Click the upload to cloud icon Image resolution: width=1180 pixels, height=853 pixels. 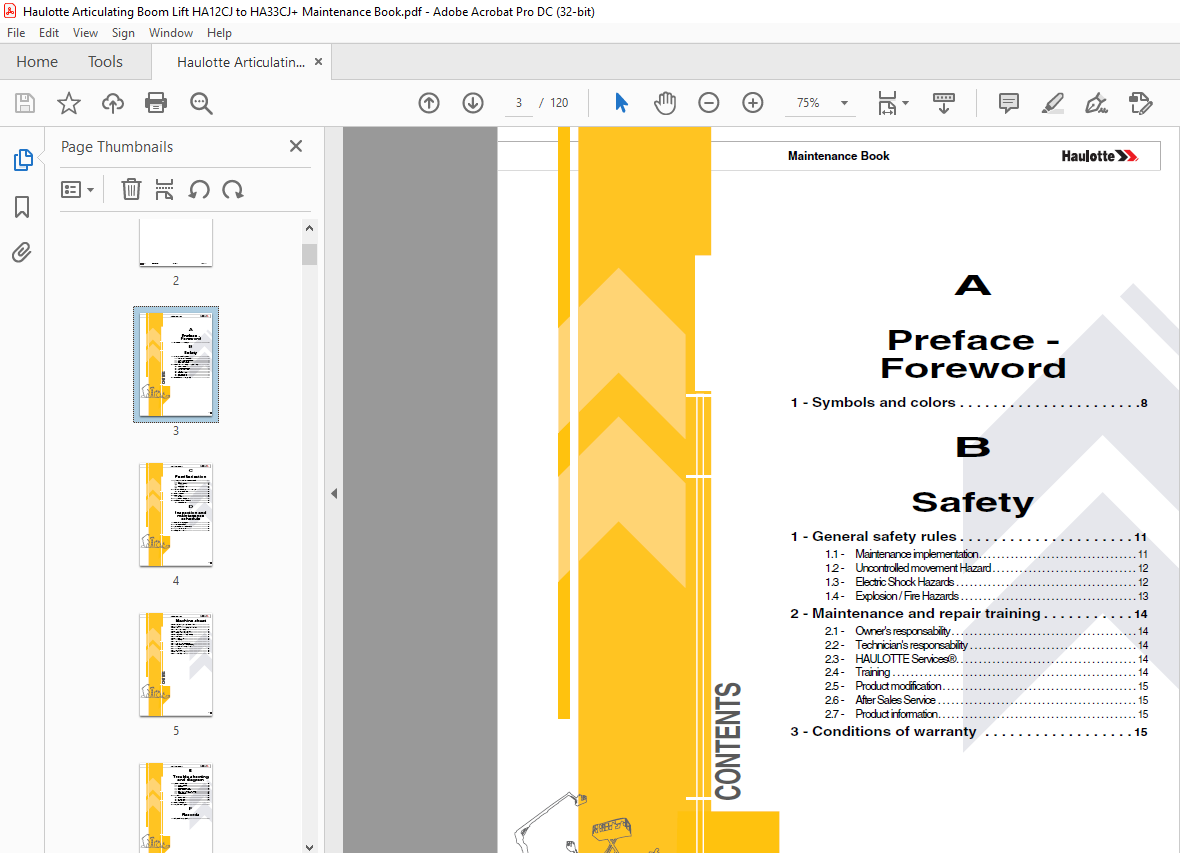tap(113, 103)
